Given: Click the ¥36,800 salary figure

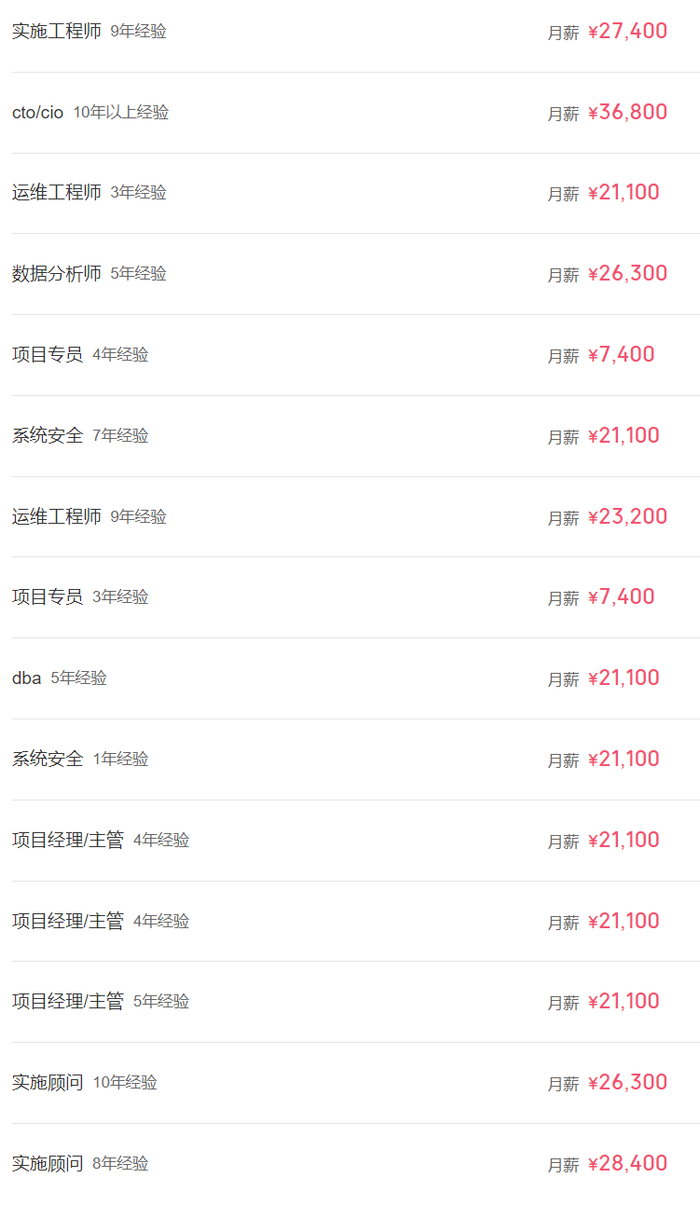Looking at the screenshot, I should [x=627, y=112].
